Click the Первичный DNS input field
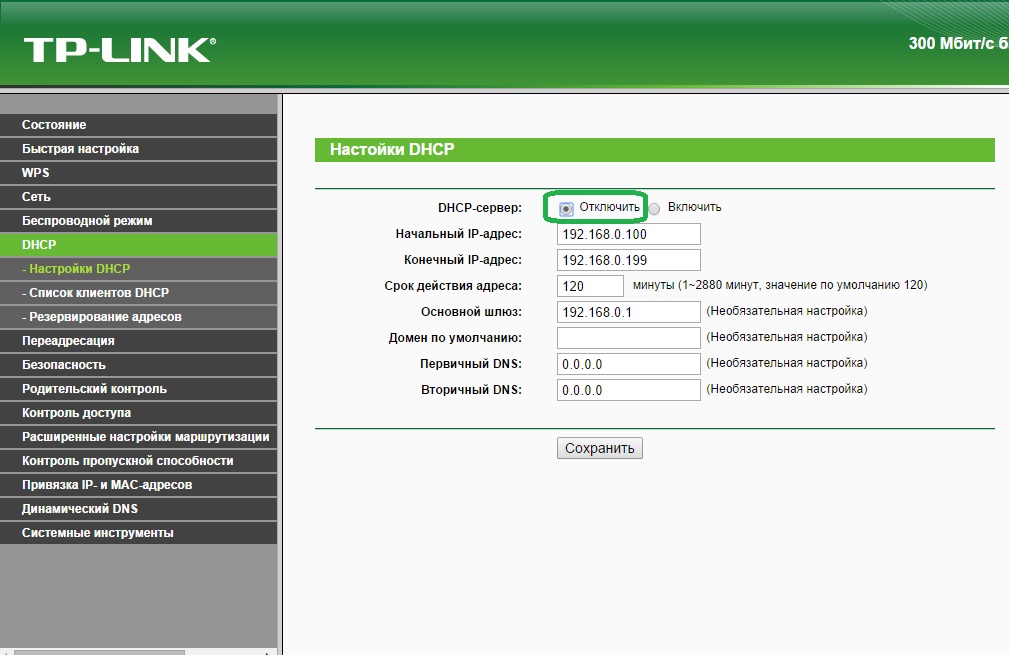Viewport: 1009px width, 655px height. pyautogui.click(x=628, y=364)
